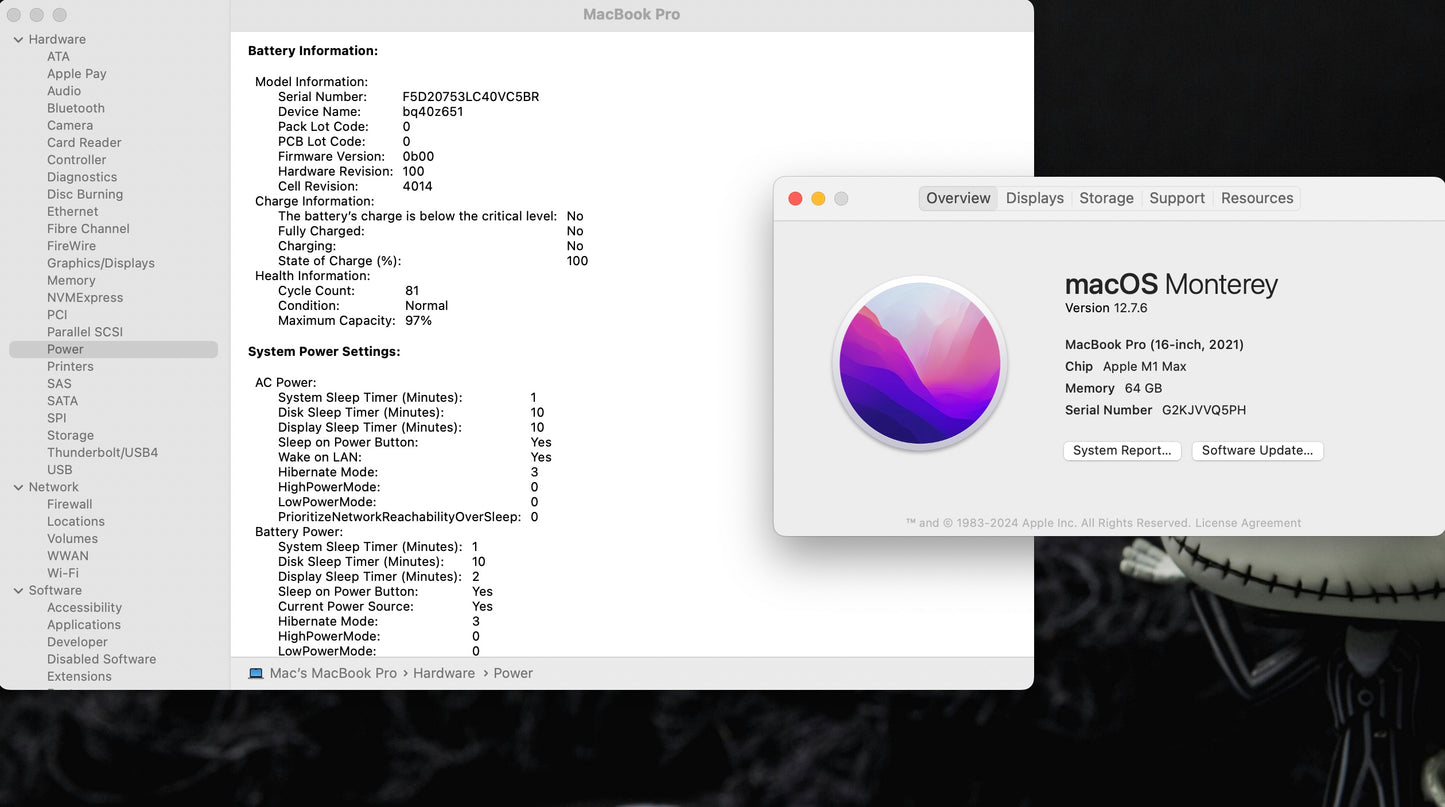This screenshot has height=807, width=1445.
Task: Select SAS in the sidebar
Action: click(59, 384)
